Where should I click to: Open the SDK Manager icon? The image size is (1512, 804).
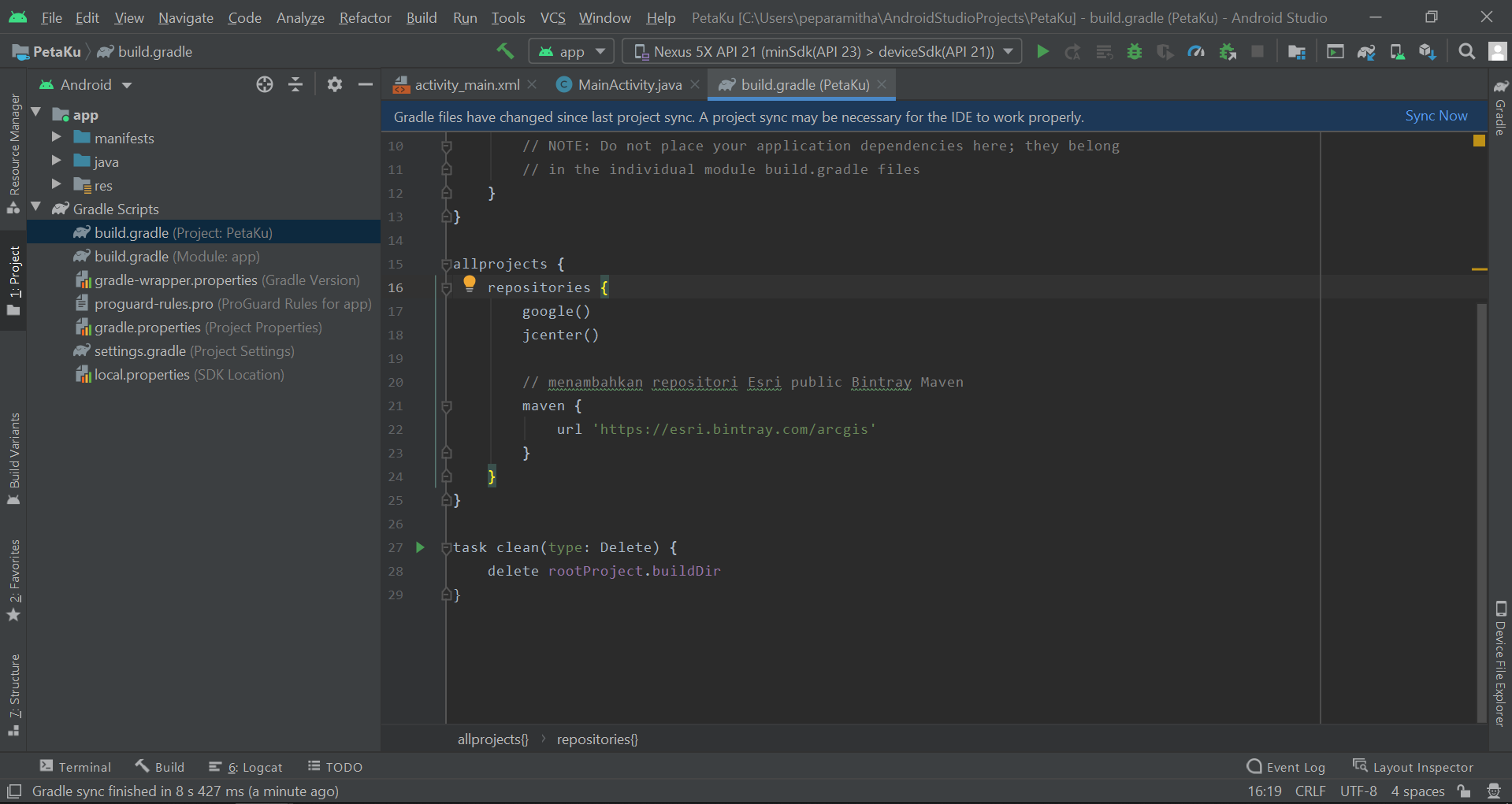click(x=1428, y=52)
